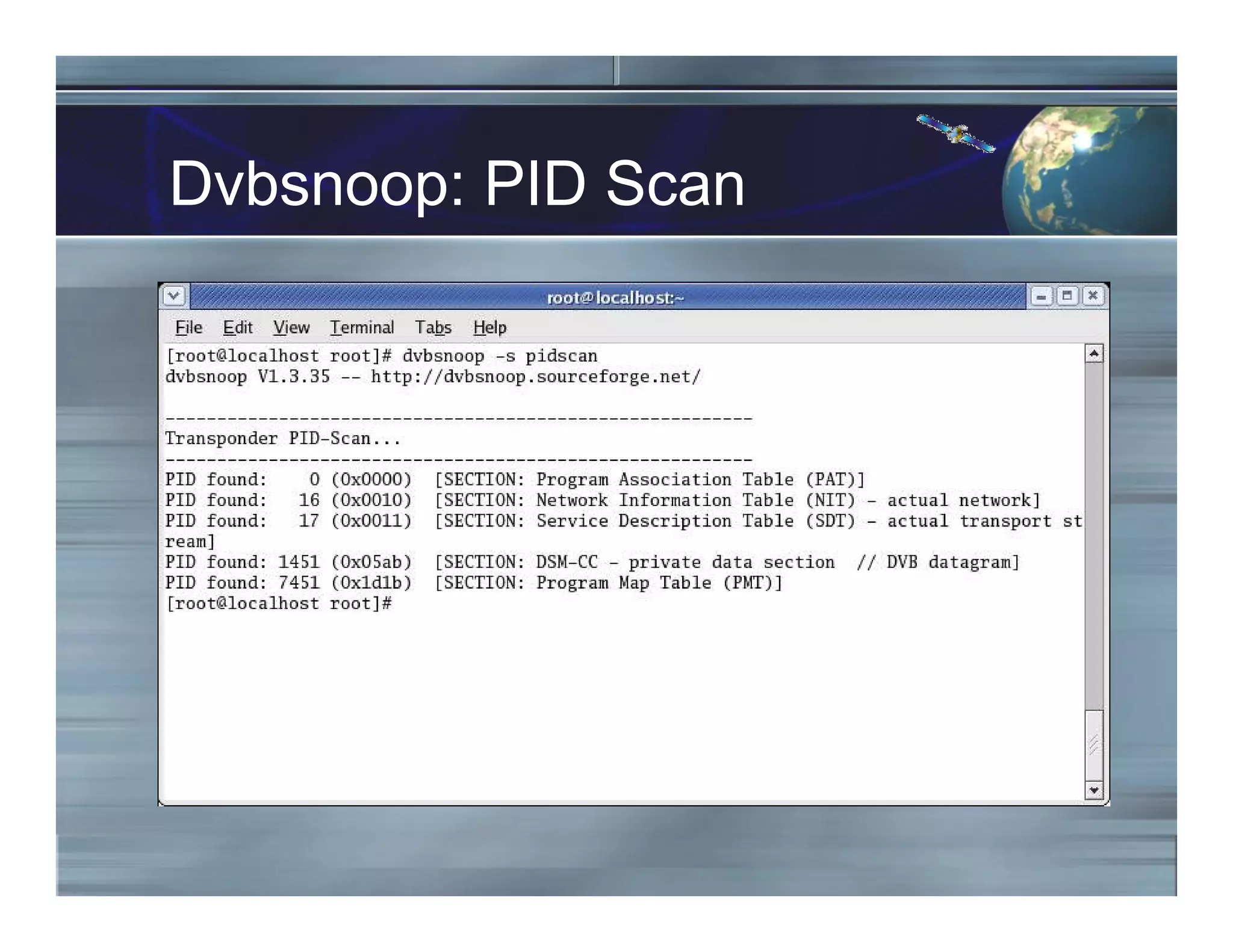The width and height of the screenshot is (1233, 952).
Task: Click the Program Map Table (PMT) line
Action: [x=474, y=583]
